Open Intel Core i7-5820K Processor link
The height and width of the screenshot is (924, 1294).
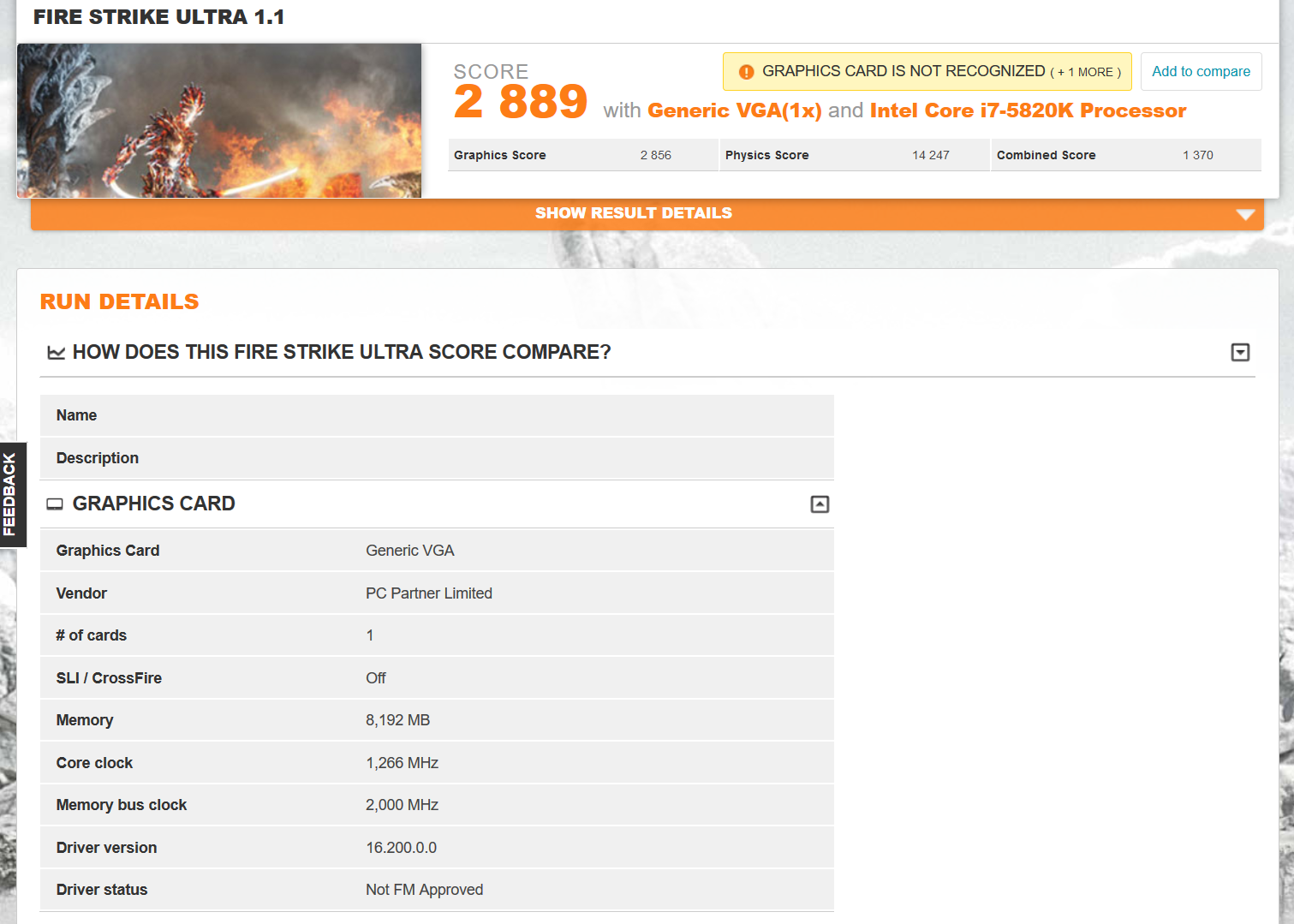click(x=1028, y=110)
